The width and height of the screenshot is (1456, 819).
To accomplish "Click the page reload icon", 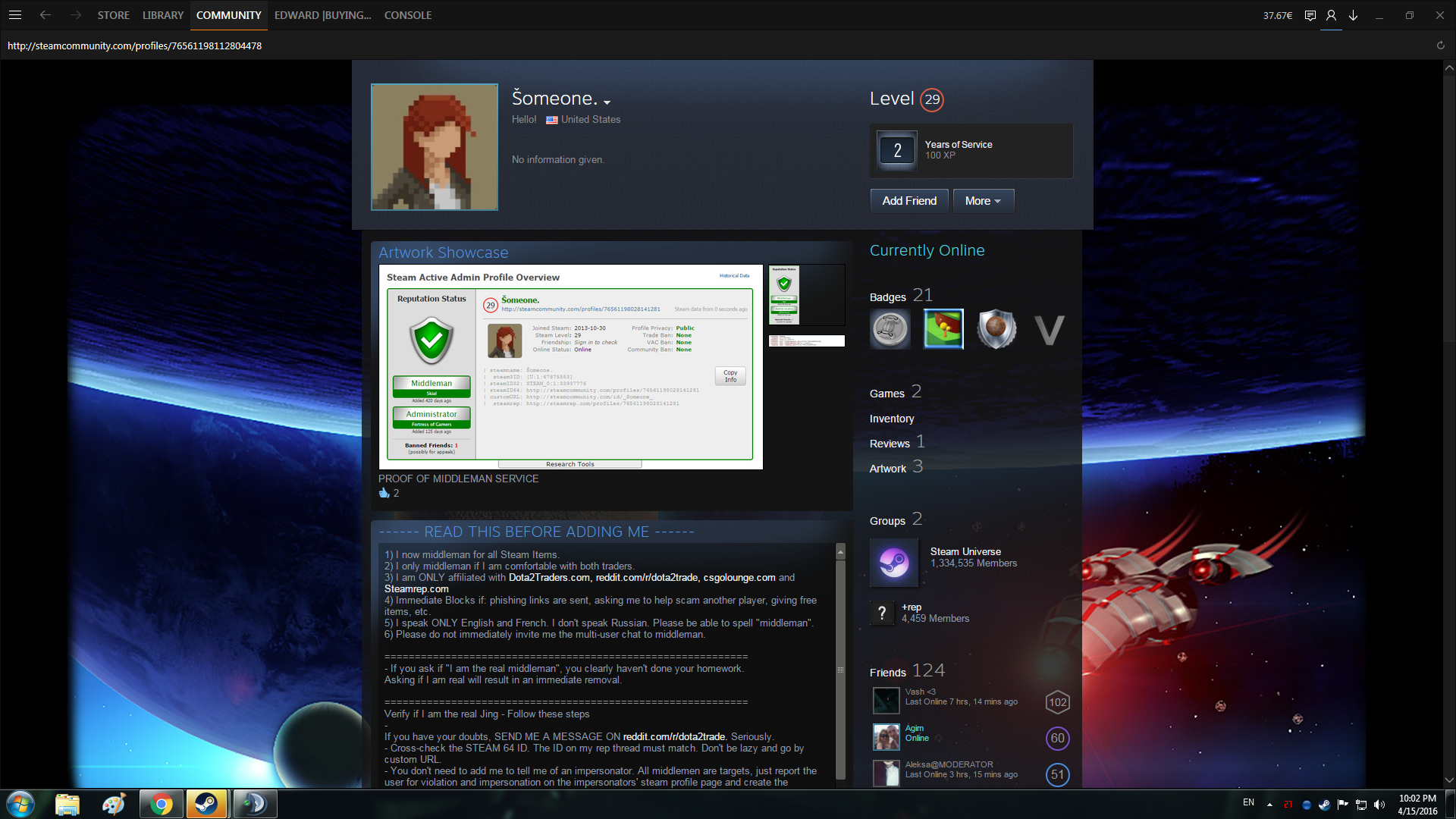I will 1440,45.
